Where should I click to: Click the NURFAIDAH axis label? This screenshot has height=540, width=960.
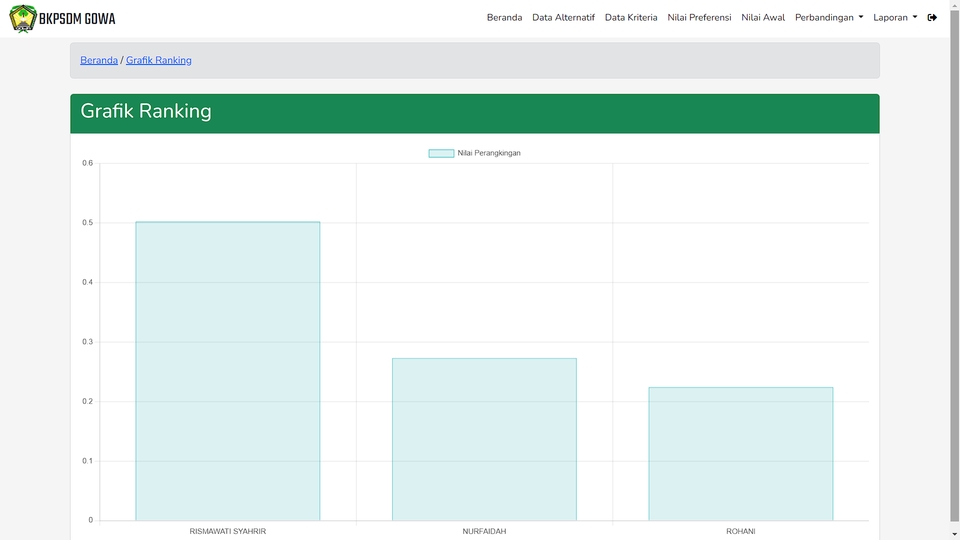pyautogui.click(x=484, y=531)
